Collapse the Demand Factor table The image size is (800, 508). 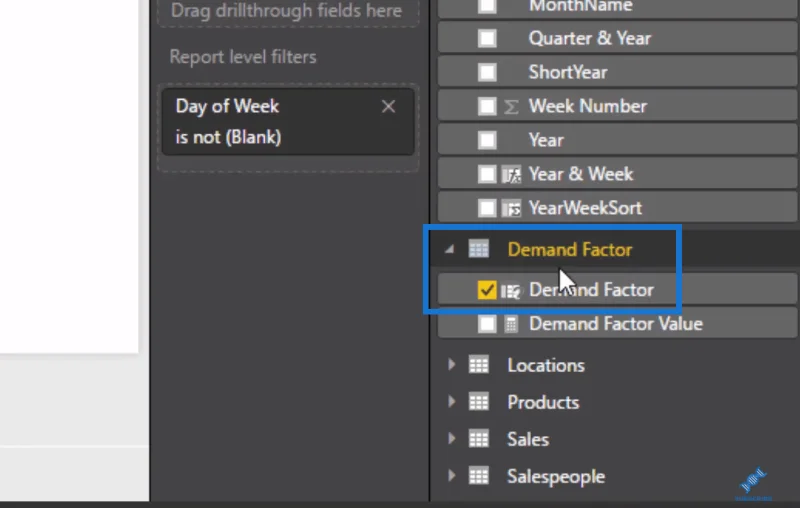[x=449, y=249]
